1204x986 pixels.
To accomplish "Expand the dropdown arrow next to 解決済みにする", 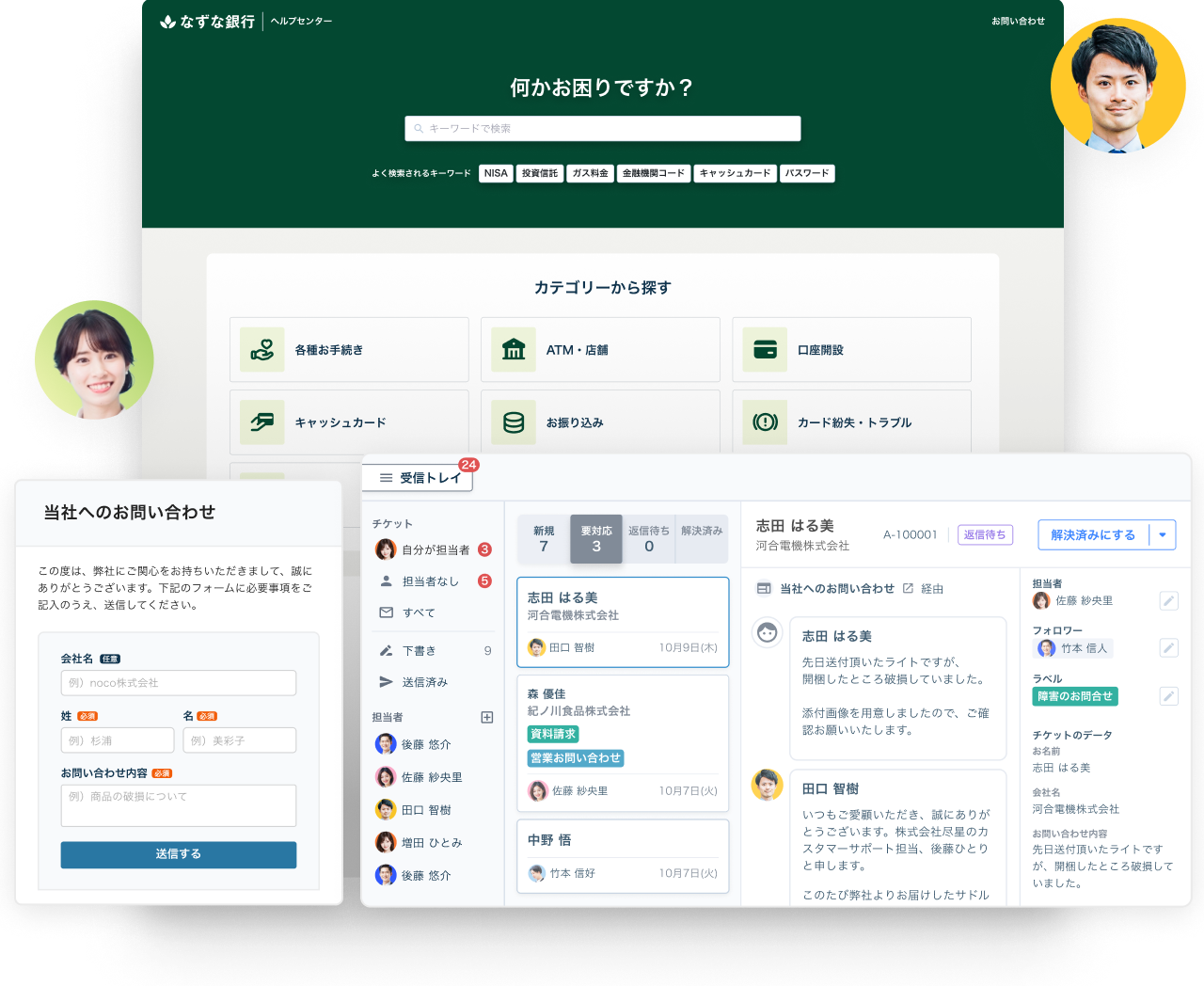I will (1163, 535).
